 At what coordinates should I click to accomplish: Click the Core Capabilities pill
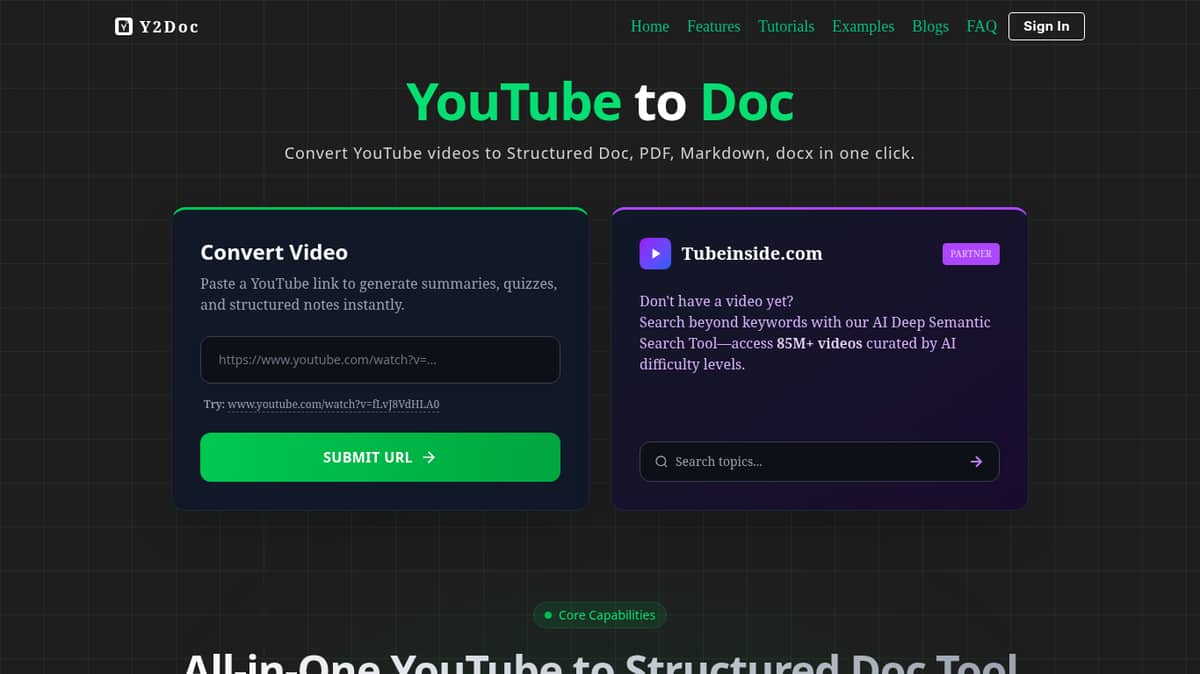point(600,615)
